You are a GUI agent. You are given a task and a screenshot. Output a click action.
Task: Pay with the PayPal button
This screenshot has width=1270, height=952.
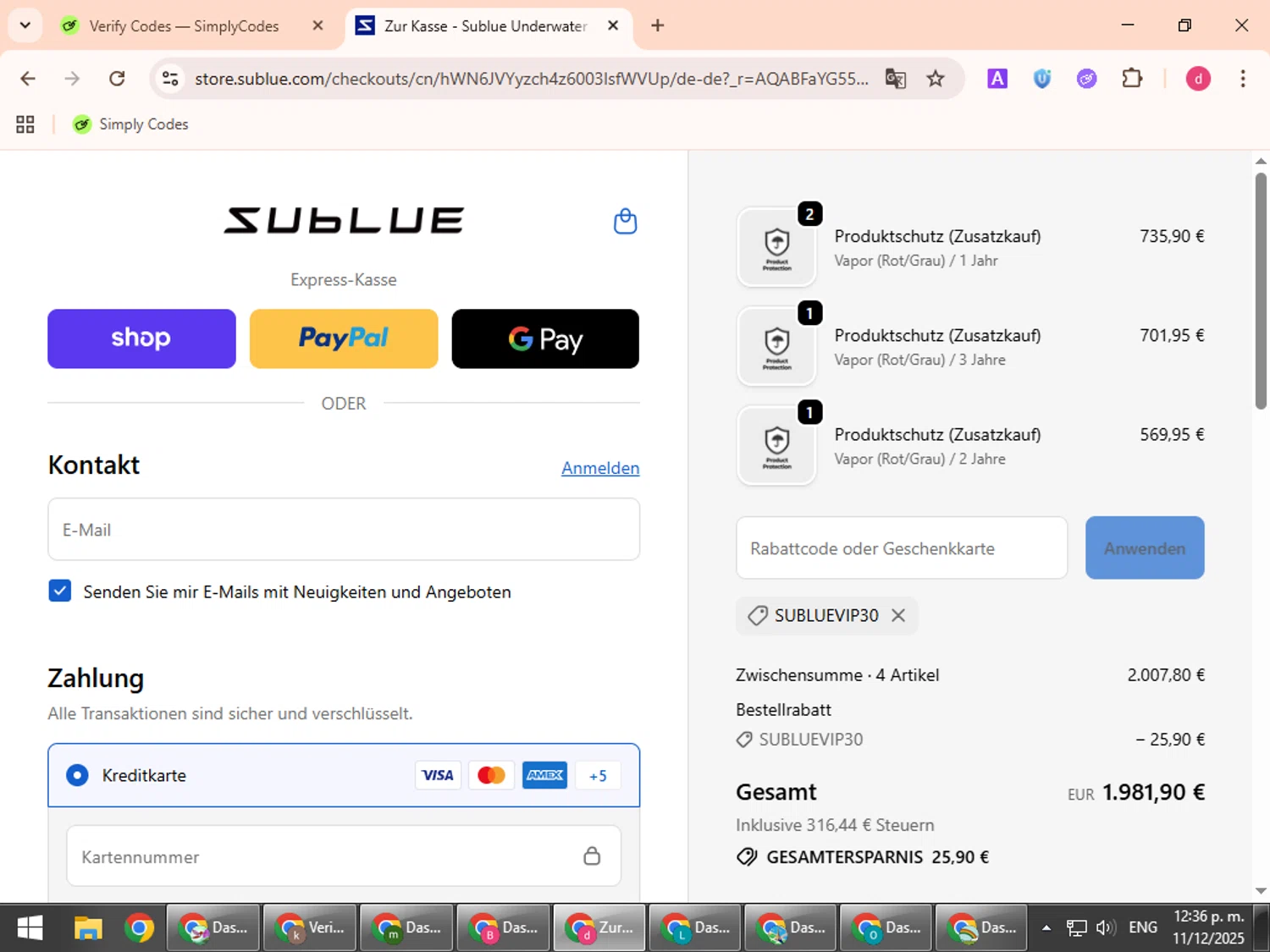click(344, 338)
